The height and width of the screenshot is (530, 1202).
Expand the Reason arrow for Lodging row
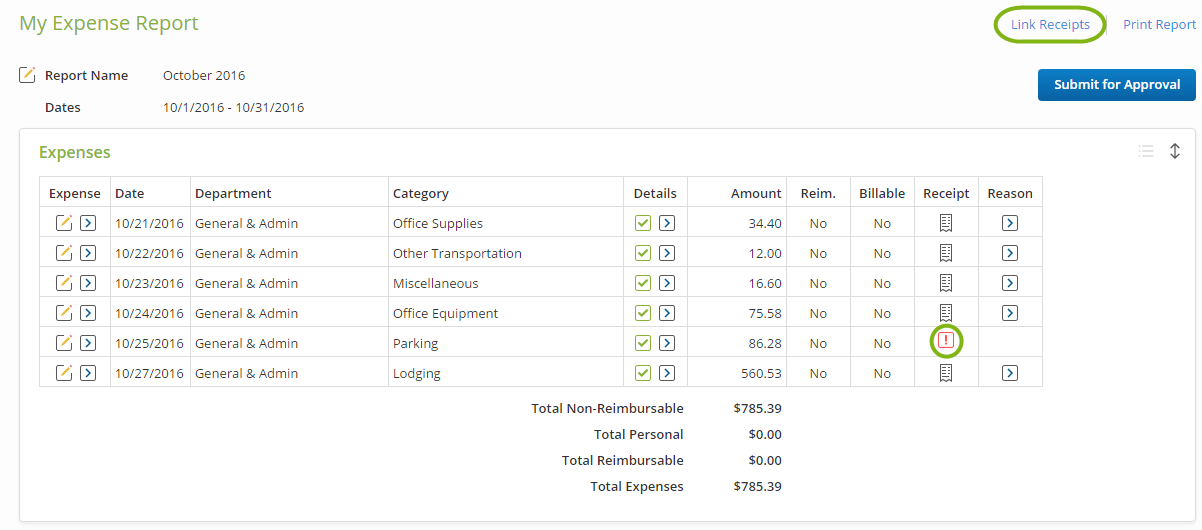[1010, 373]
